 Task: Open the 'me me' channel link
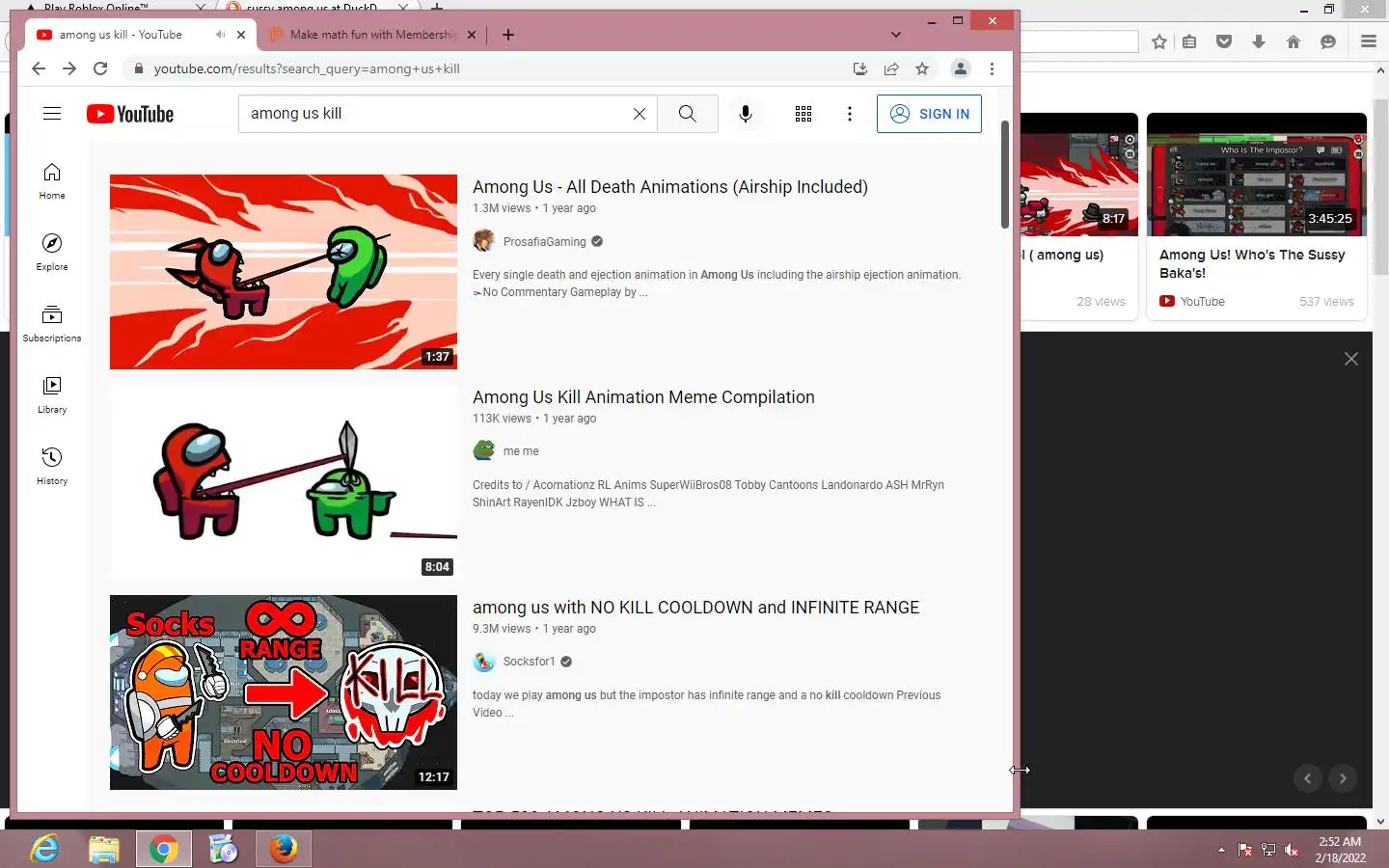pos(521,451)
